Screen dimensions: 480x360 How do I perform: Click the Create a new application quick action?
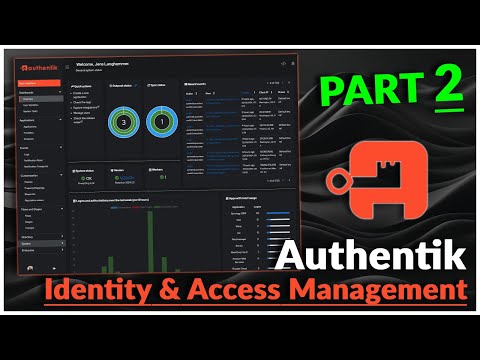pos(82,95)
